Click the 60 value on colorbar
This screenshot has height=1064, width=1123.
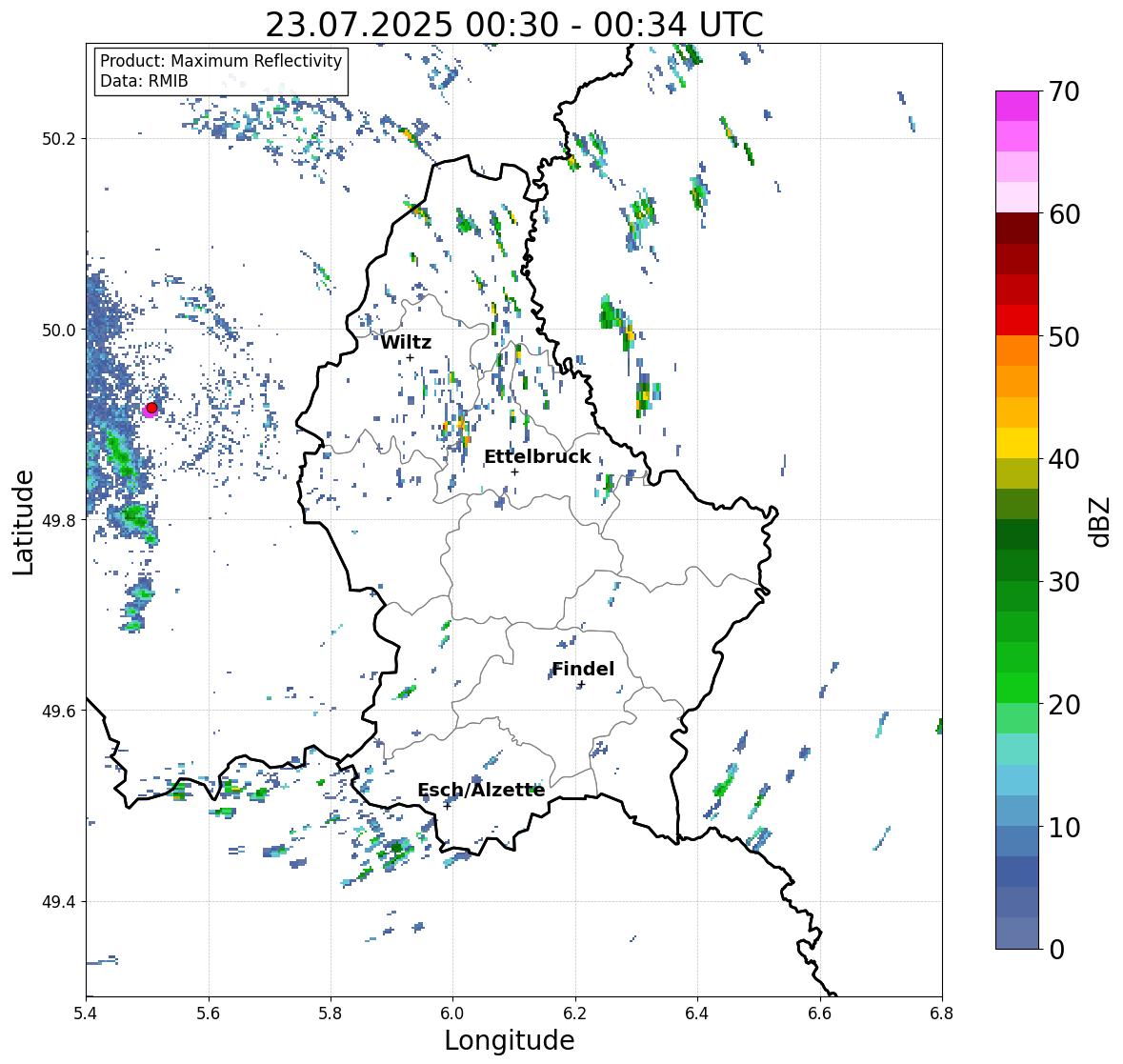coord(1064,214)
